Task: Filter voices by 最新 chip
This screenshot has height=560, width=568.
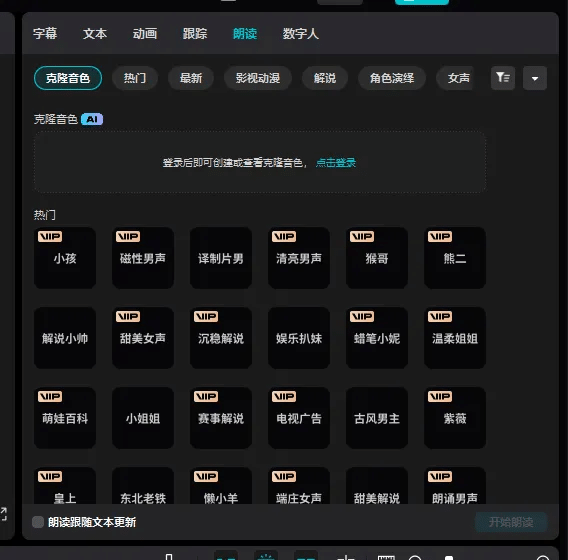Action: (191, 78)
